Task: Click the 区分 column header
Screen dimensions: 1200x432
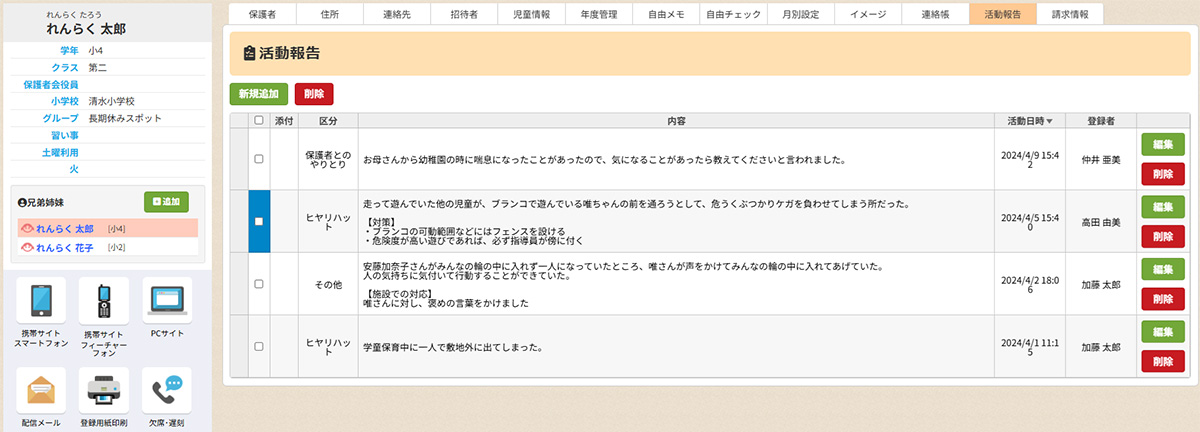Action: point(328,120)
